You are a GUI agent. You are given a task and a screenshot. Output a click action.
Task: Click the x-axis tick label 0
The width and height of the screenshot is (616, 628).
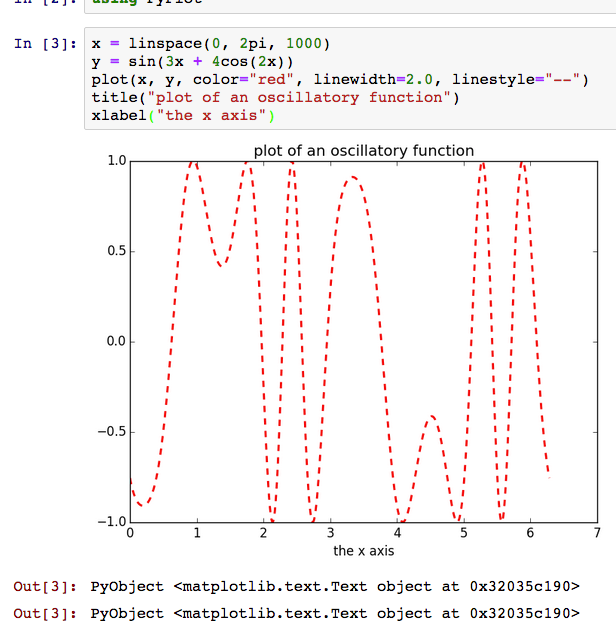[x=130, y=533]
